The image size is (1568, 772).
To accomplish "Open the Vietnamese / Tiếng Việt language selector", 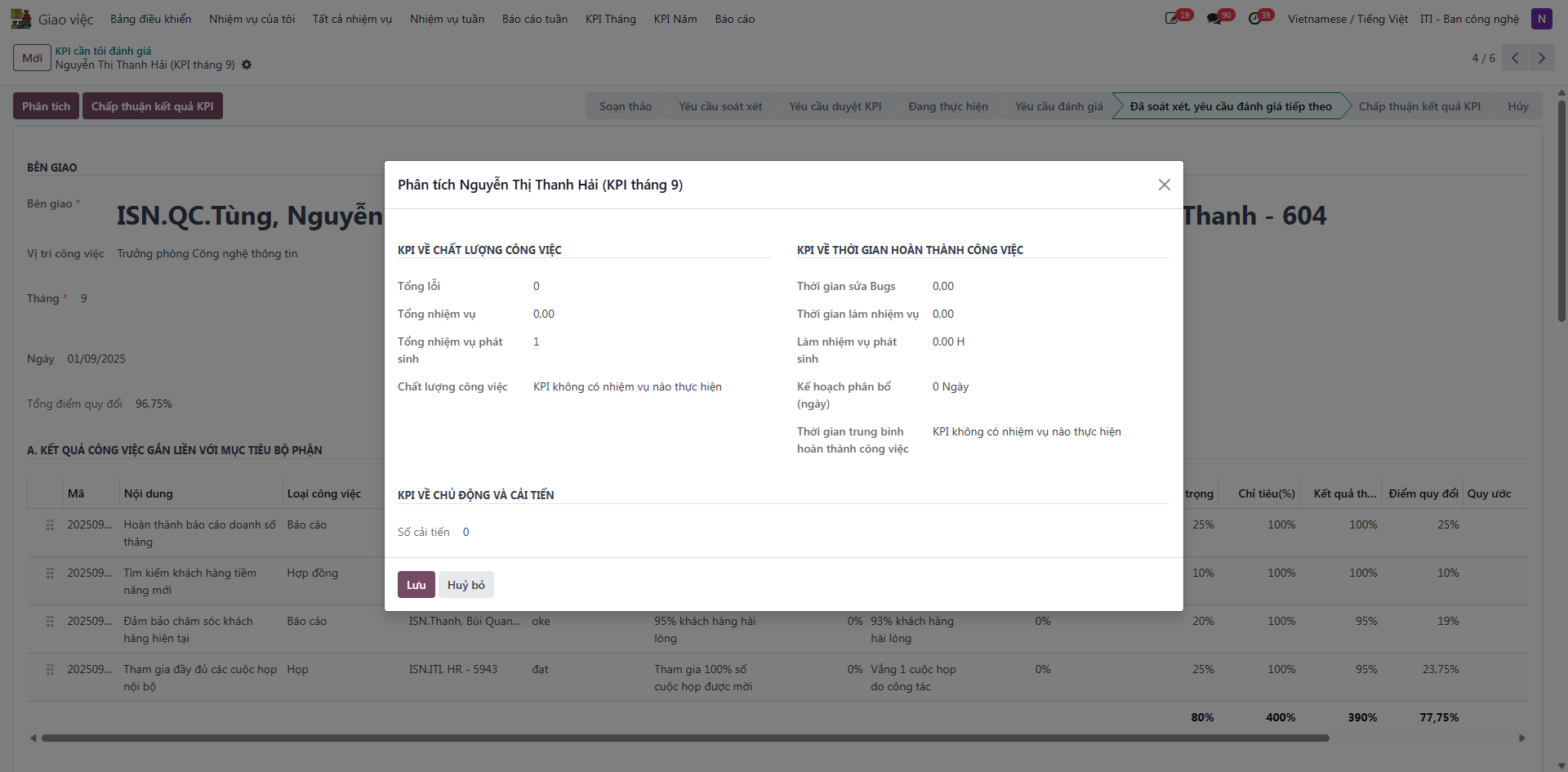I will click(x=1347, y=19).
